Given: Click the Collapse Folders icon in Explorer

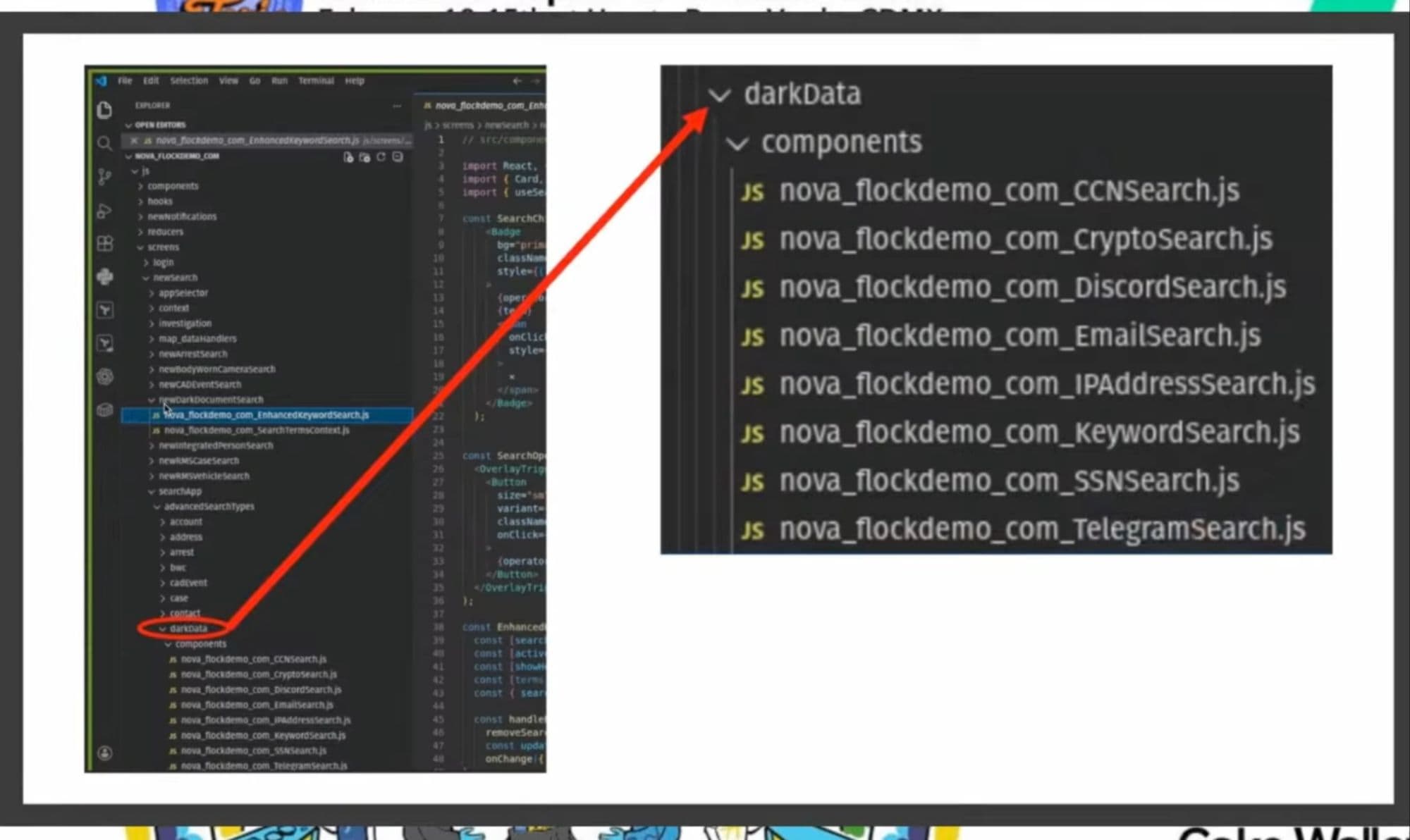Looking at the screenshot, I should [x=396, y=157].
